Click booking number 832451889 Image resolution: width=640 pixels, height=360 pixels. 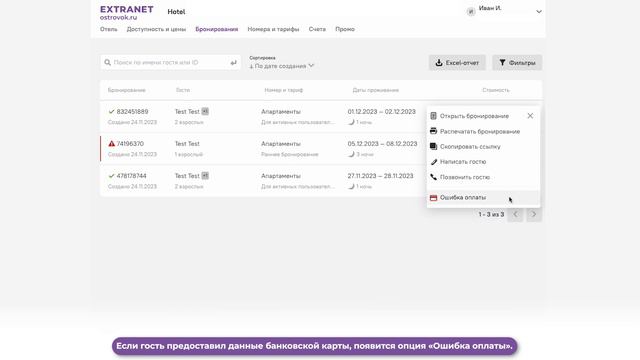coord(132,111)
